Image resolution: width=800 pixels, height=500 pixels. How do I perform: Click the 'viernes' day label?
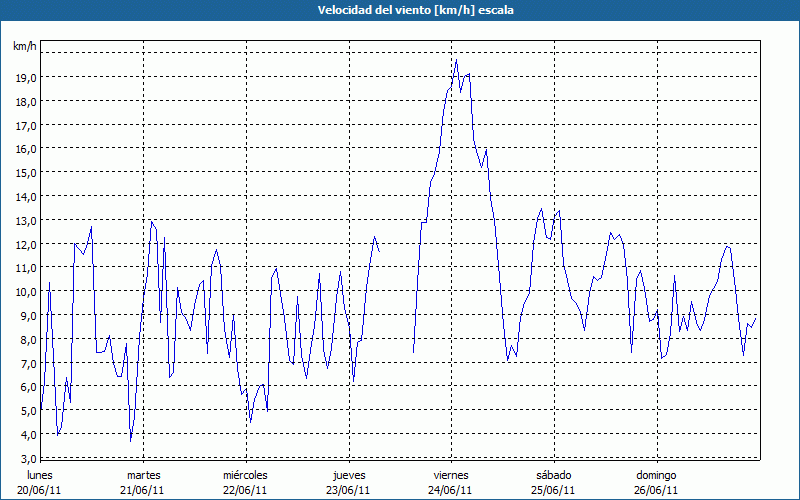[x=451, y=475]
